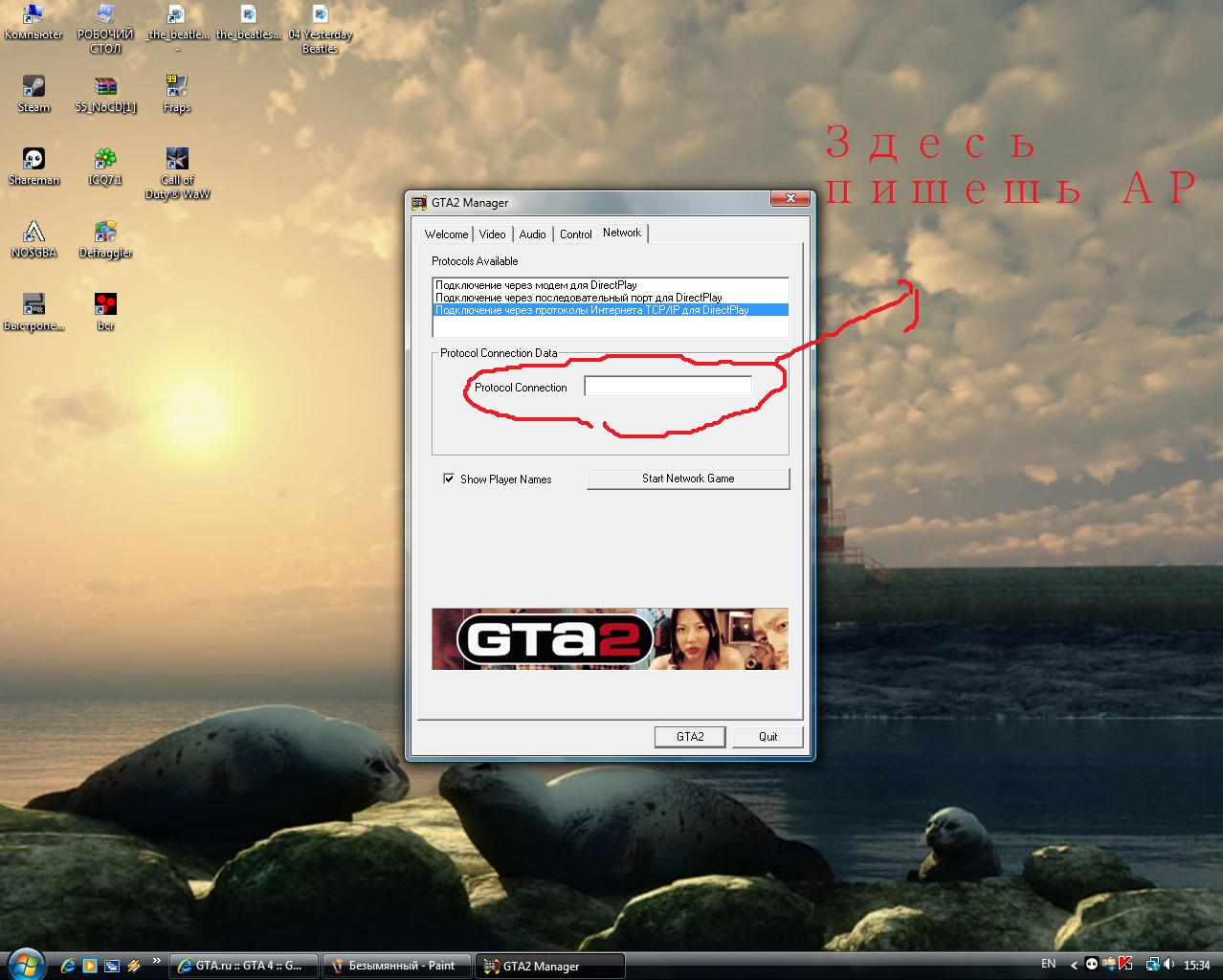Click the GTA2 launch button
The image size is (1223, 980).
click(690, 737)
